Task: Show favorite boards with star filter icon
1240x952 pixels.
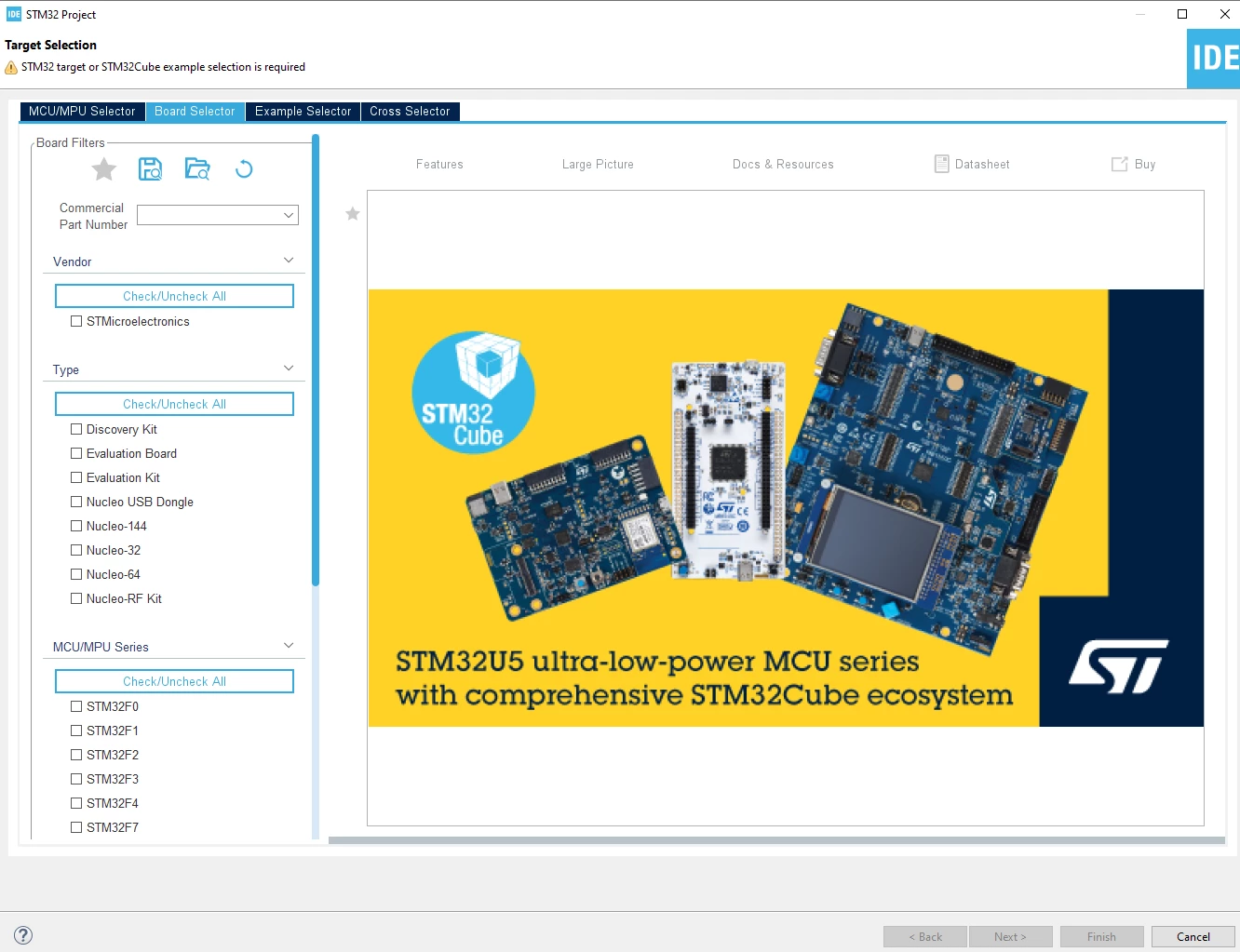Action: point(104,169)
